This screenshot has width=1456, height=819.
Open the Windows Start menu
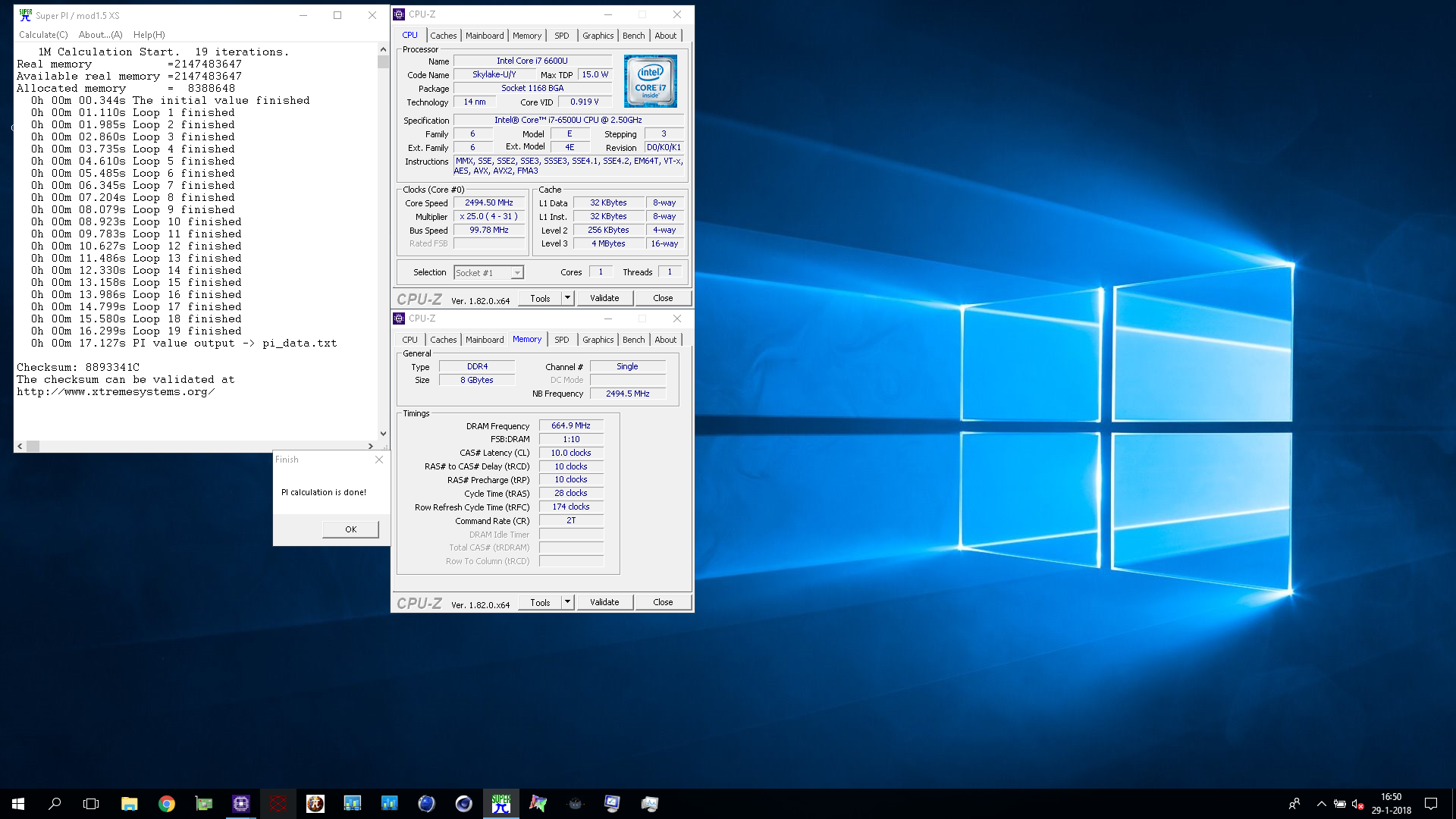[18, 804]
